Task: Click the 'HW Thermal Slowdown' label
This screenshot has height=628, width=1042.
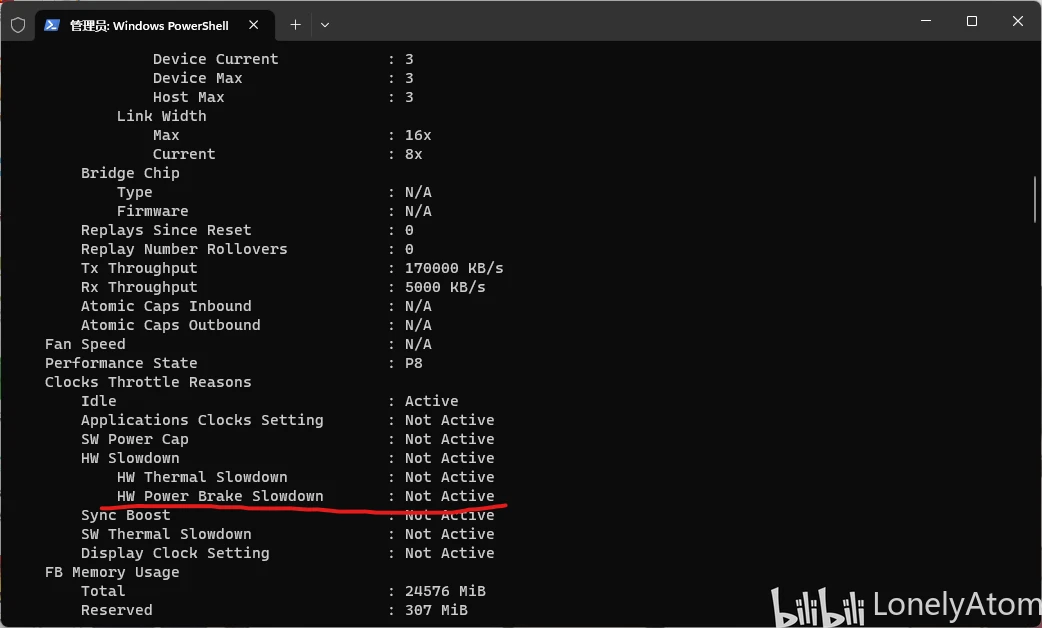Action: click(x=202, y=478)
